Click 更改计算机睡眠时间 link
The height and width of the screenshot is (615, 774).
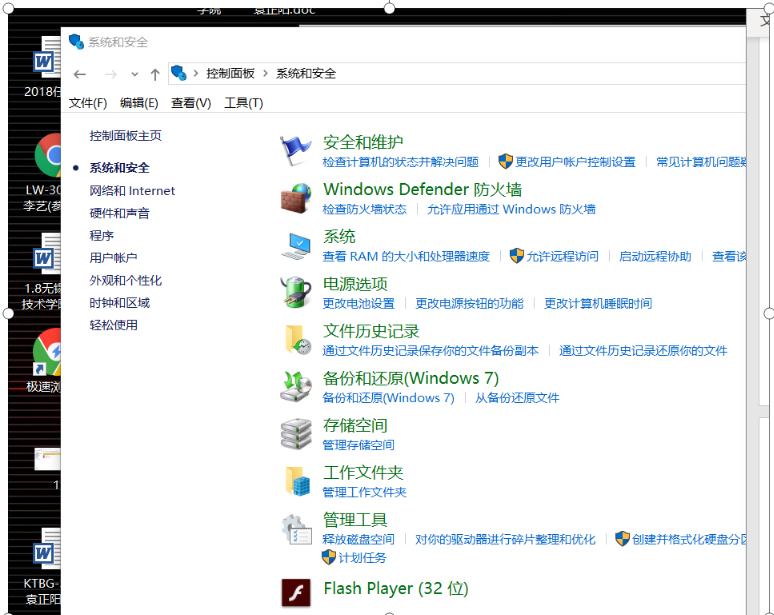point(598,304)
